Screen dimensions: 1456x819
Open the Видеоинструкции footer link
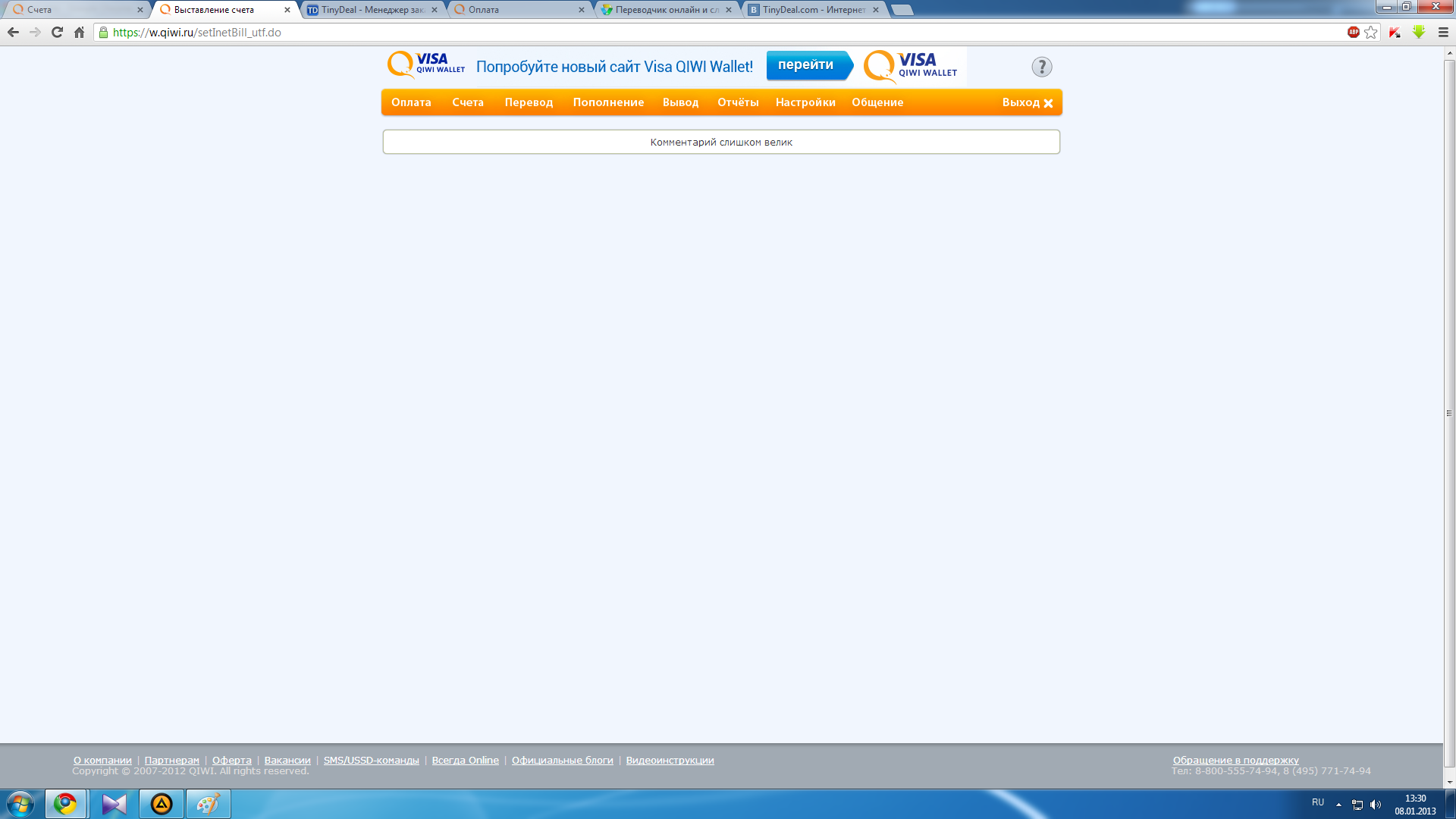pyautogui.click(x=670, y=760)
